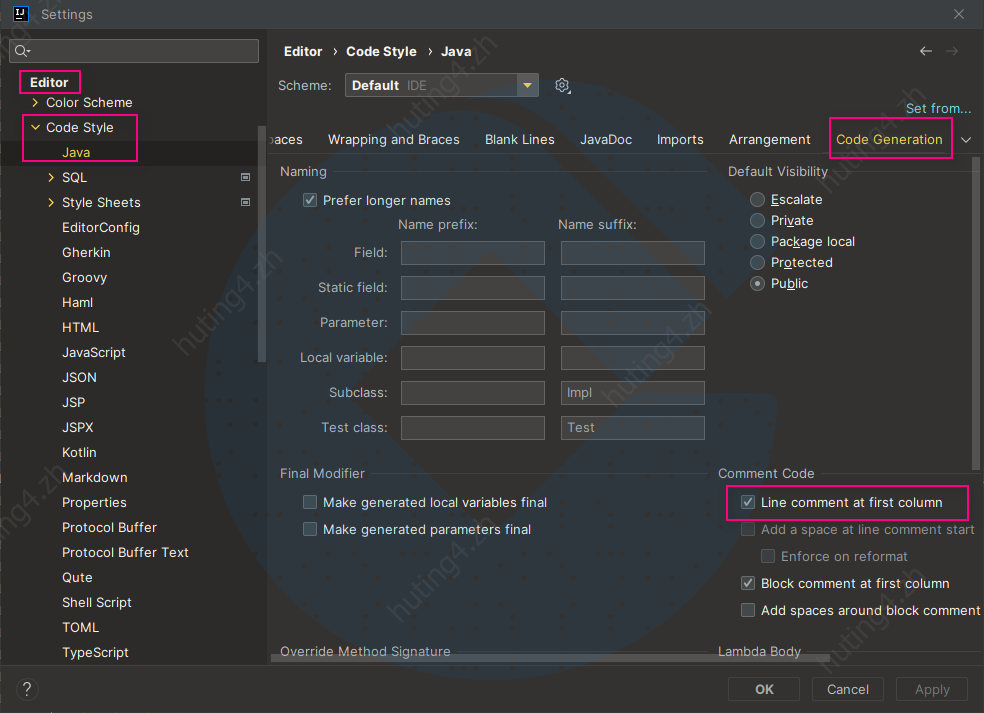The height and width of the screenshot is (713, 984).
Task: Click the IntelliJ logo in the title bar
Action: click(21, 14)
